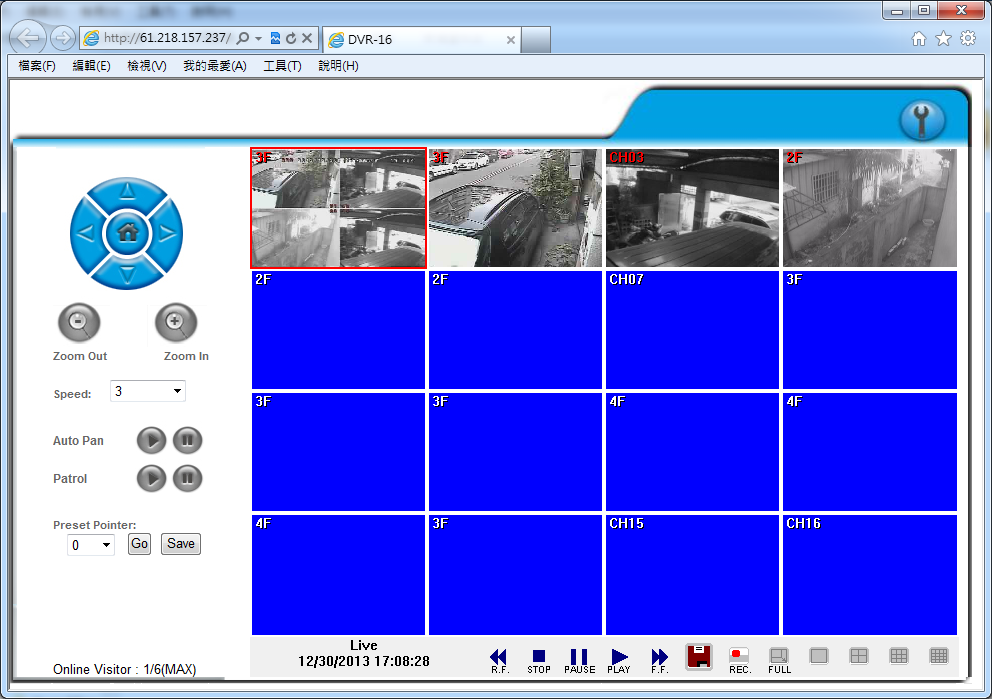Switch to 4x4 sixteen-channel grid layout
Screen dimensions: 992x699
point(938,656)
